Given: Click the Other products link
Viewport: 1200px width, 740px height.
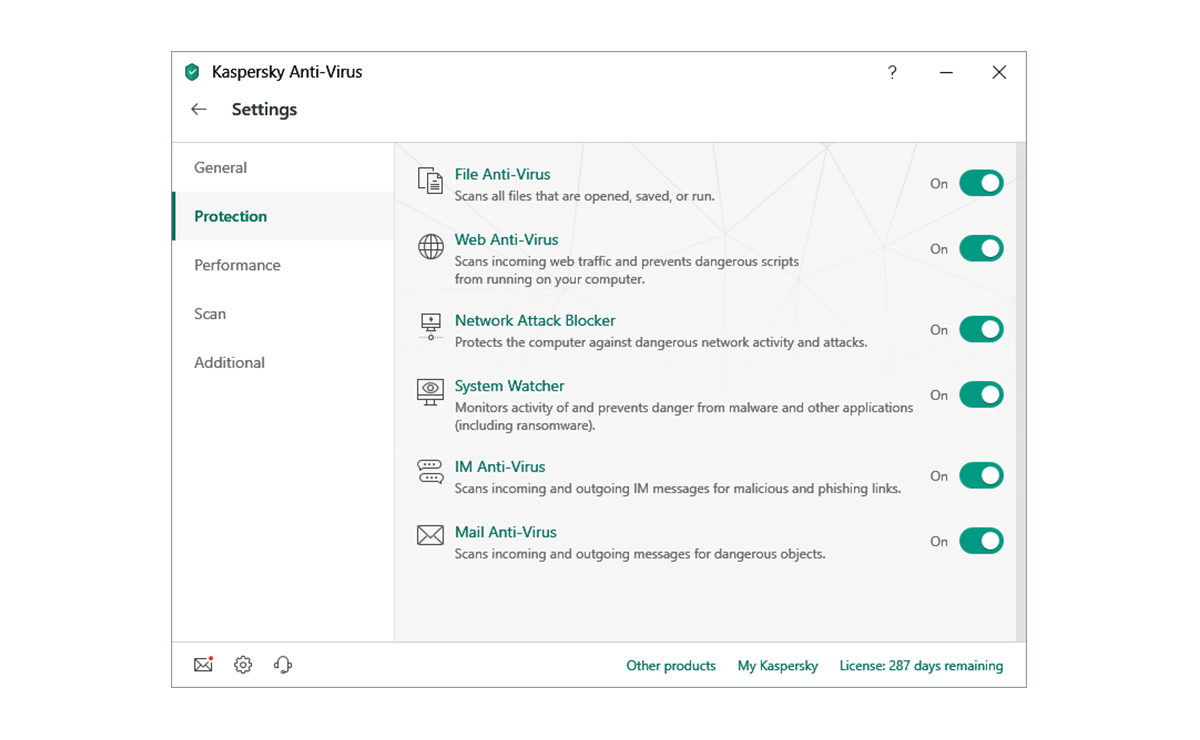Looking at the screenshot, I should [x=671, y=666].
